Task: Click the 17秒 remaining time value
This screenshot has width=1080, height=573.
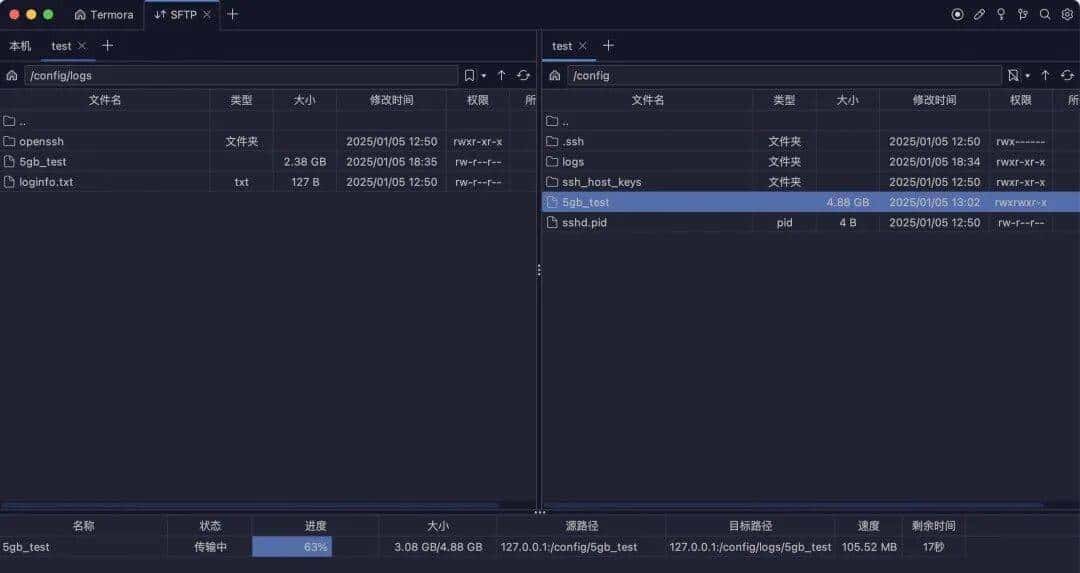Action: pyautogui.click(x=933, y=547)
